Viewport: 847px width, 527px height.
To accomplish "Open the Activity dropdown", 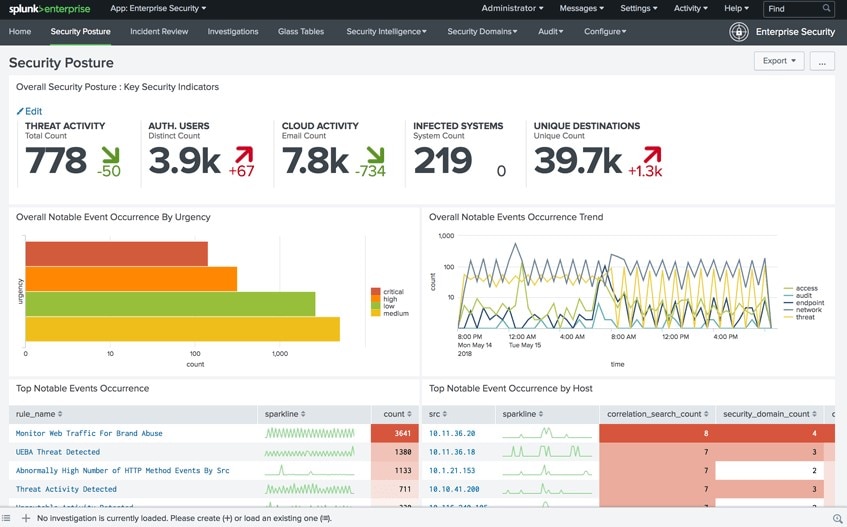I will pos(690,8).
